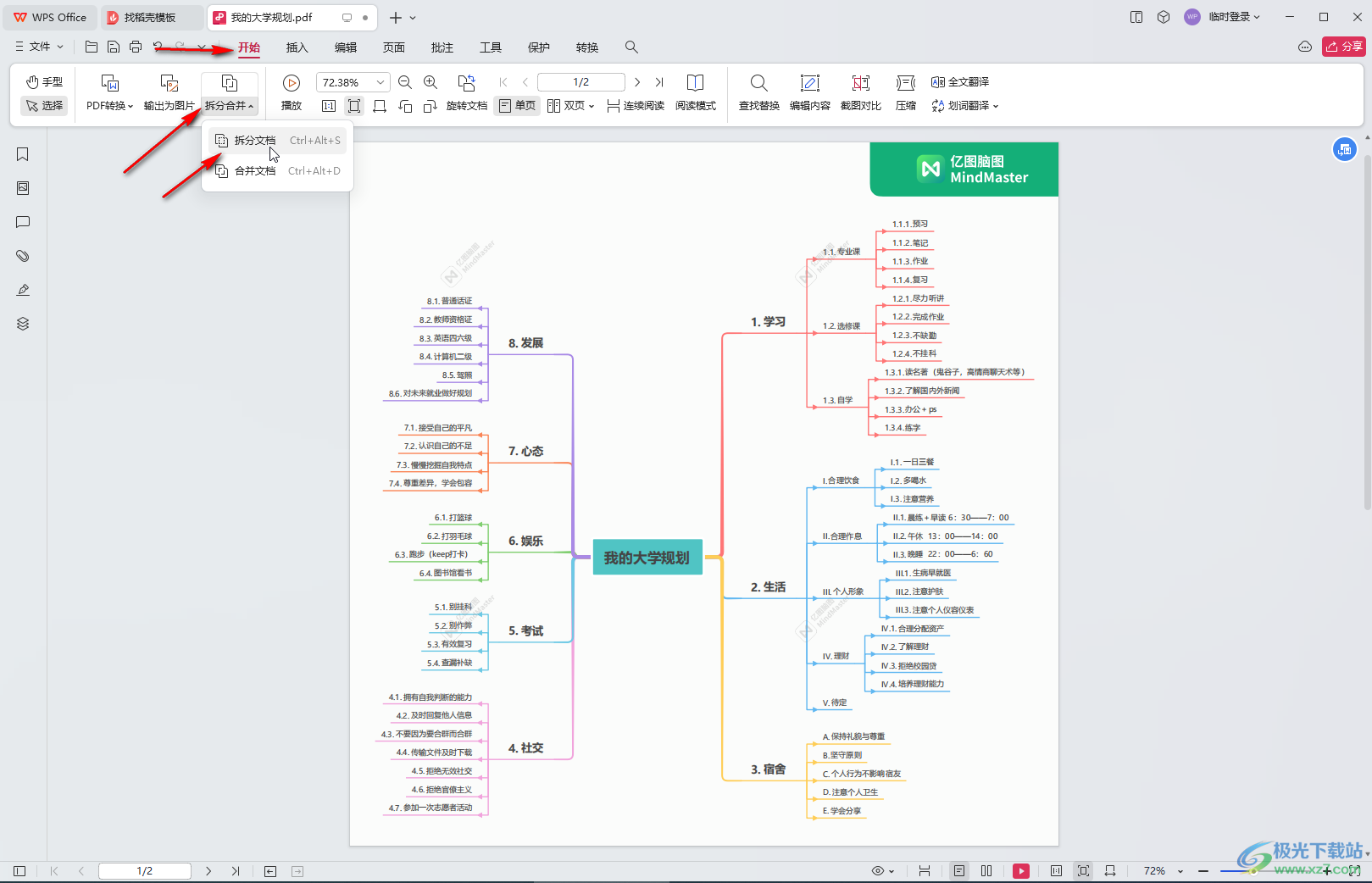Screen dimensions: 1372x883
Task: Switch to the 编辑 ribbon tab
Action: (x=346, y=47)
